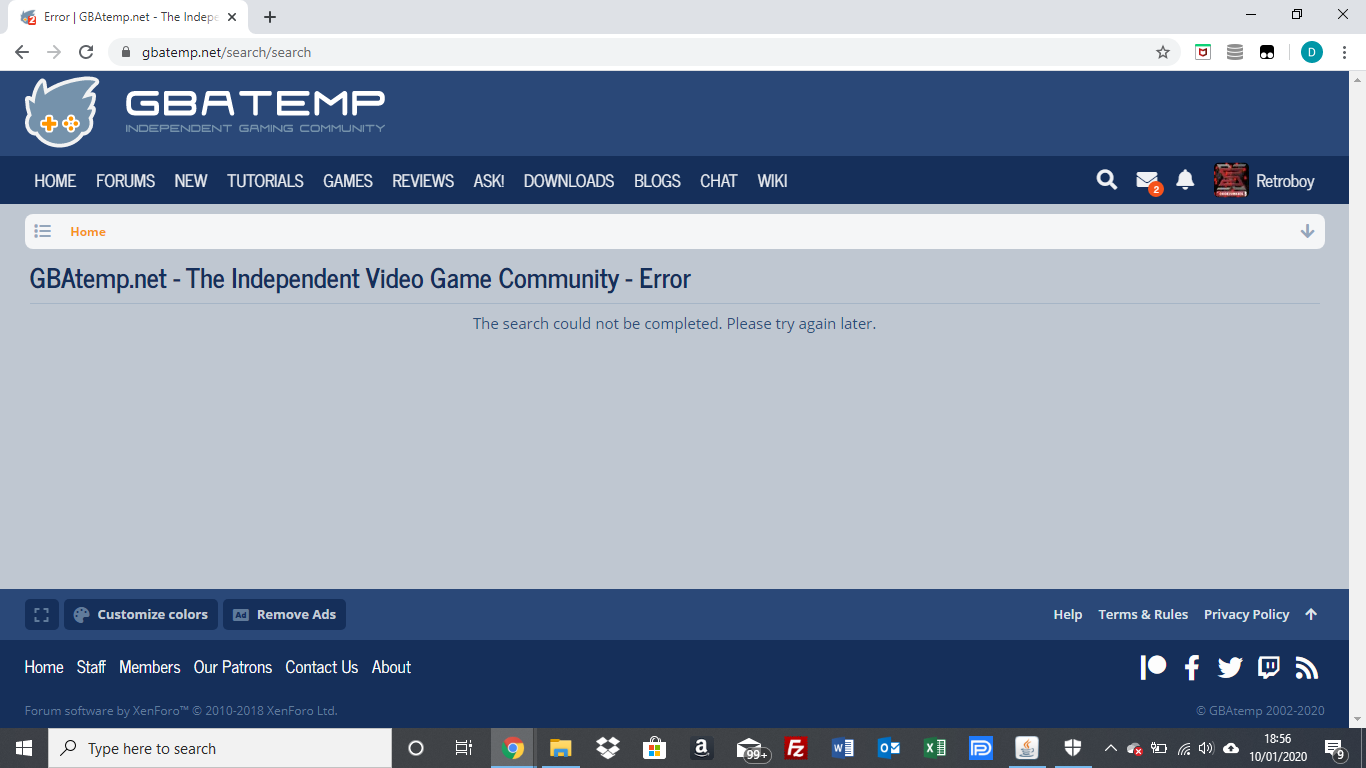Open the GAMES navigation item

click(348, 181)
